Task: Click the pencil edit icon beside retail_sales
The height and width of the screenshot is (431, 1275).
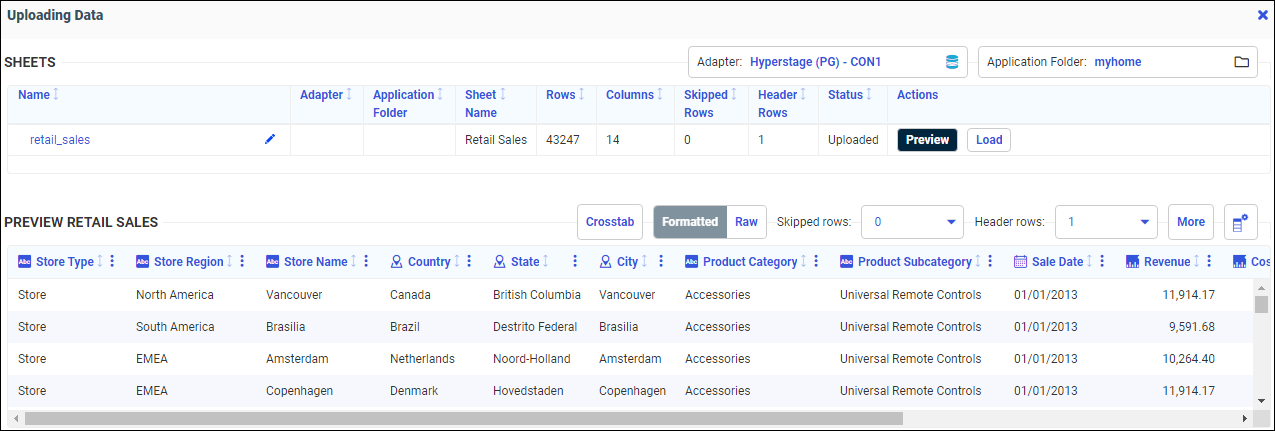Action: (269, 140)
